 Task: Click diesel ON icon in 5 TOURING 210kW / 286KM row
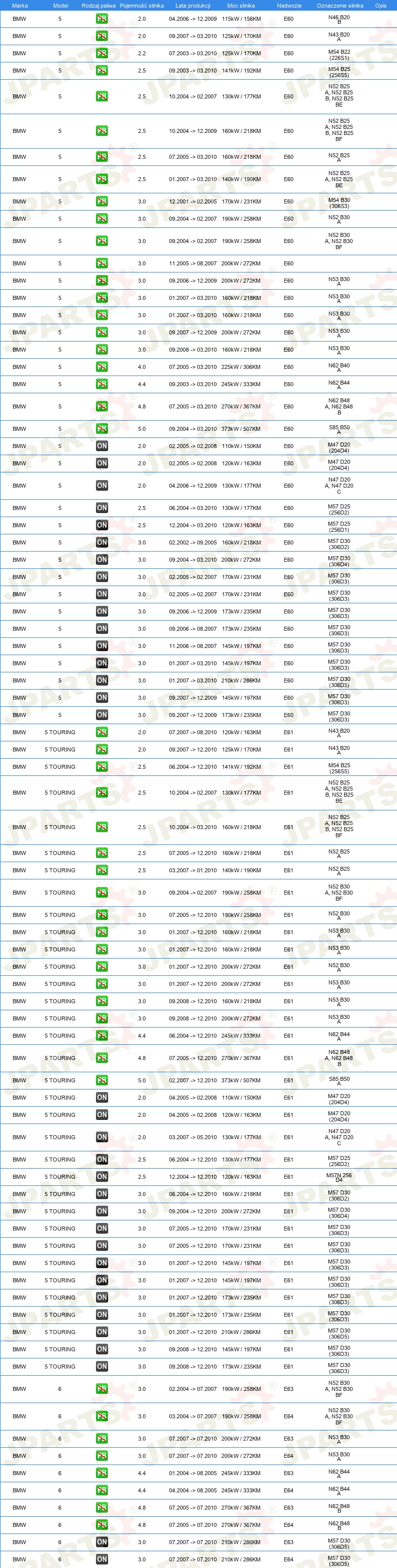[102, 1332]
